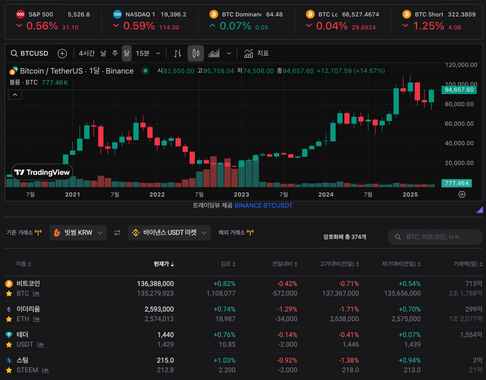Image resolution: width=486 pixels, height=380 pixels.
Task: Click the 암호화폐 총 374개 count text
Action: click(x=344, y=237)
